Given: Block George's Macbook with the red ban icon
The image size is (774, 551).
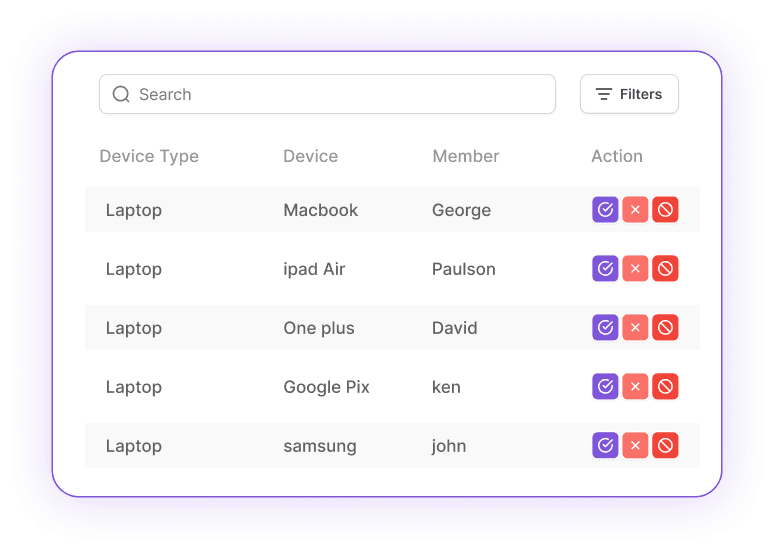Looking at the screenshot, I should tap(665, 210).
